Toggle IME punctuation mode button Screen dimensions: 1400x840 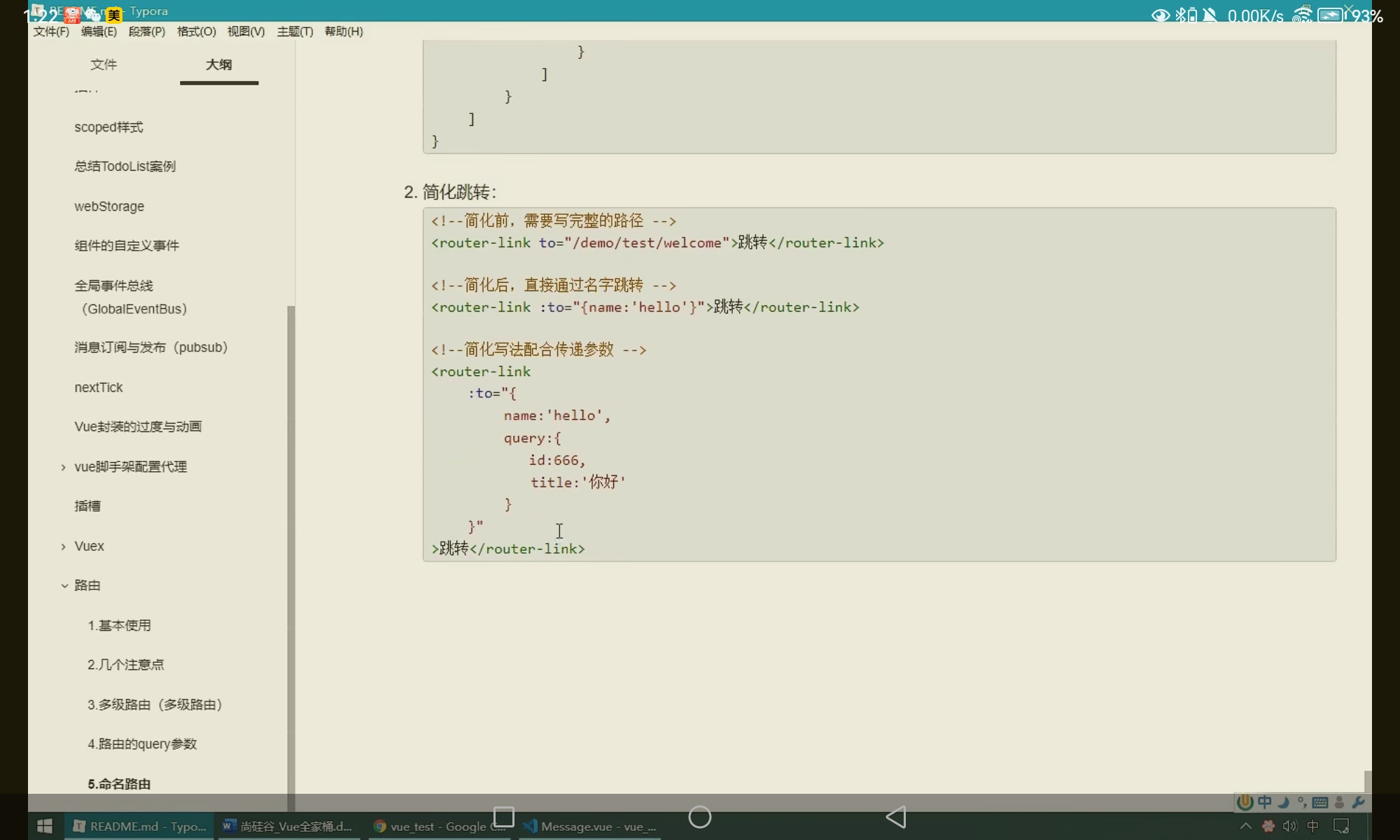coord(1302,802)
